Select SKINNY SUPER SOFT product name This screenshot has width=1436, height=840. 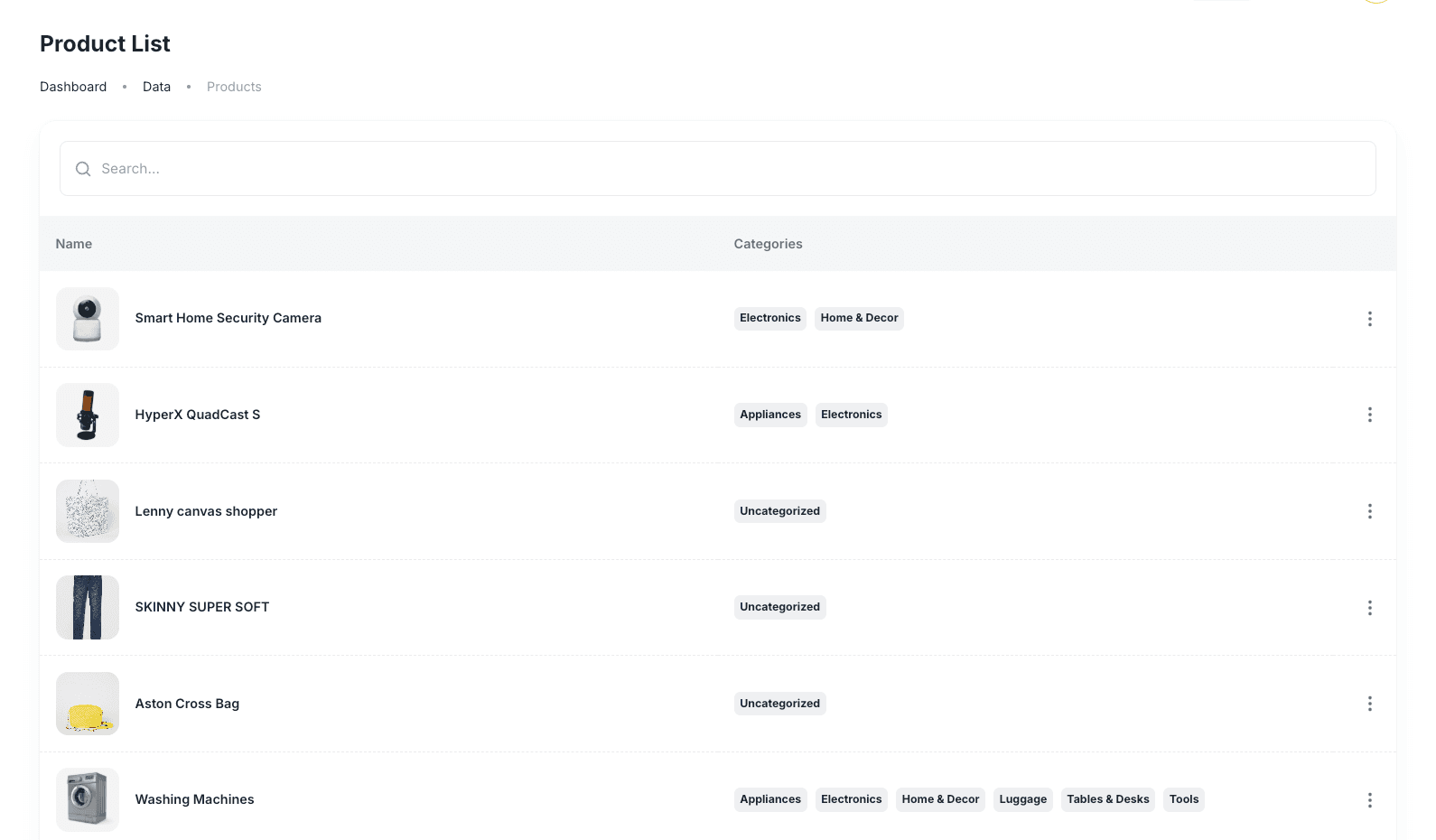click(202, 607)
